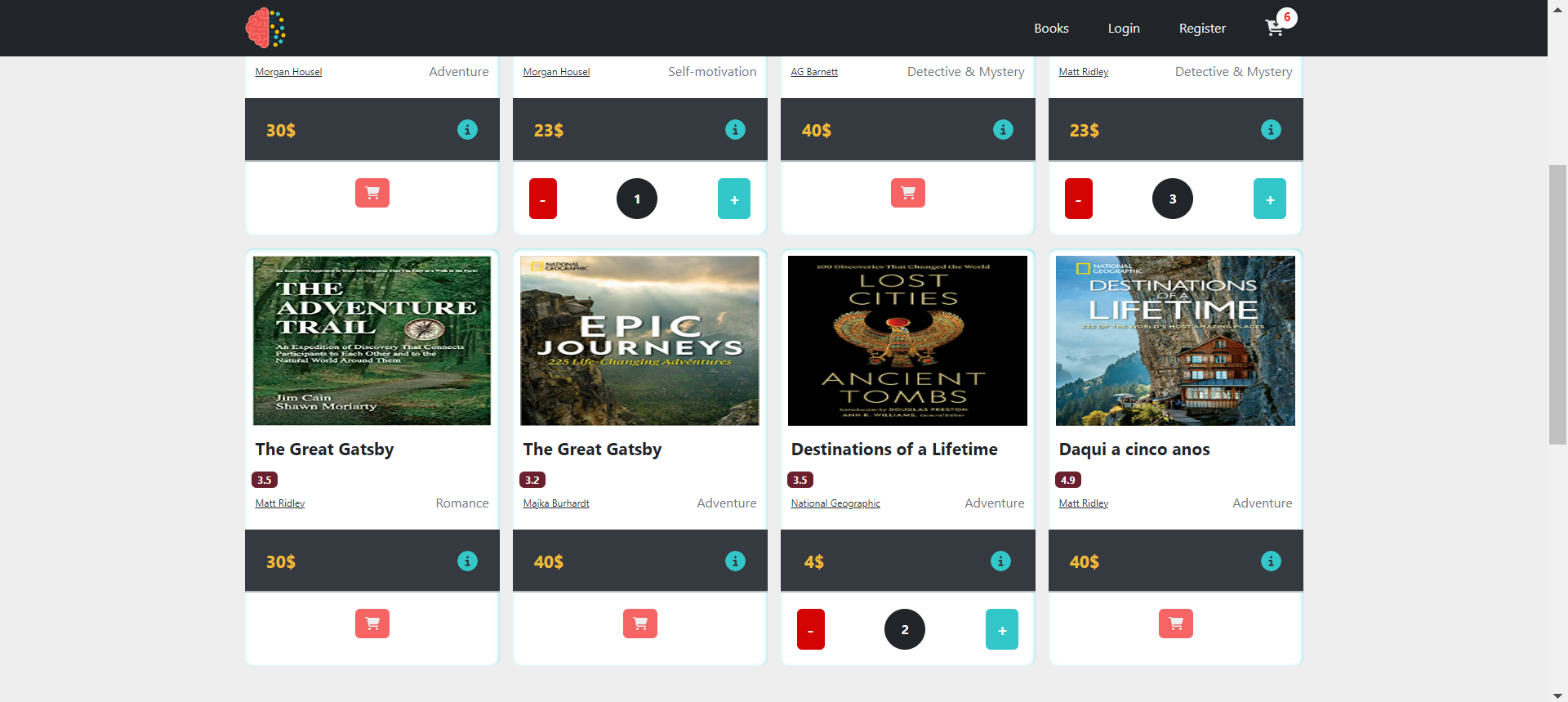This screenshot has height=702, width=1568.
Task: Open the shopping cart with 6 items
Action: click(x=1276, y=28)
